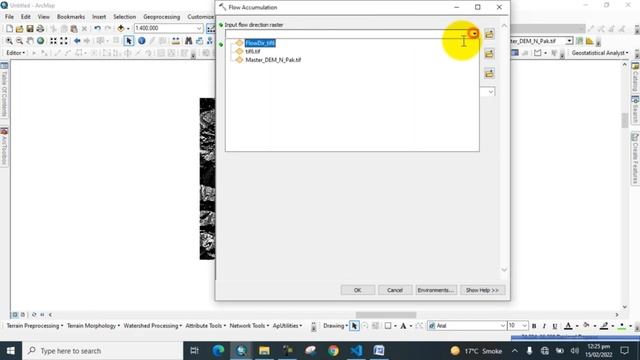Undo the last action in ArcMap toolbar
Viewport: 640px width, 360px height.
97,29
